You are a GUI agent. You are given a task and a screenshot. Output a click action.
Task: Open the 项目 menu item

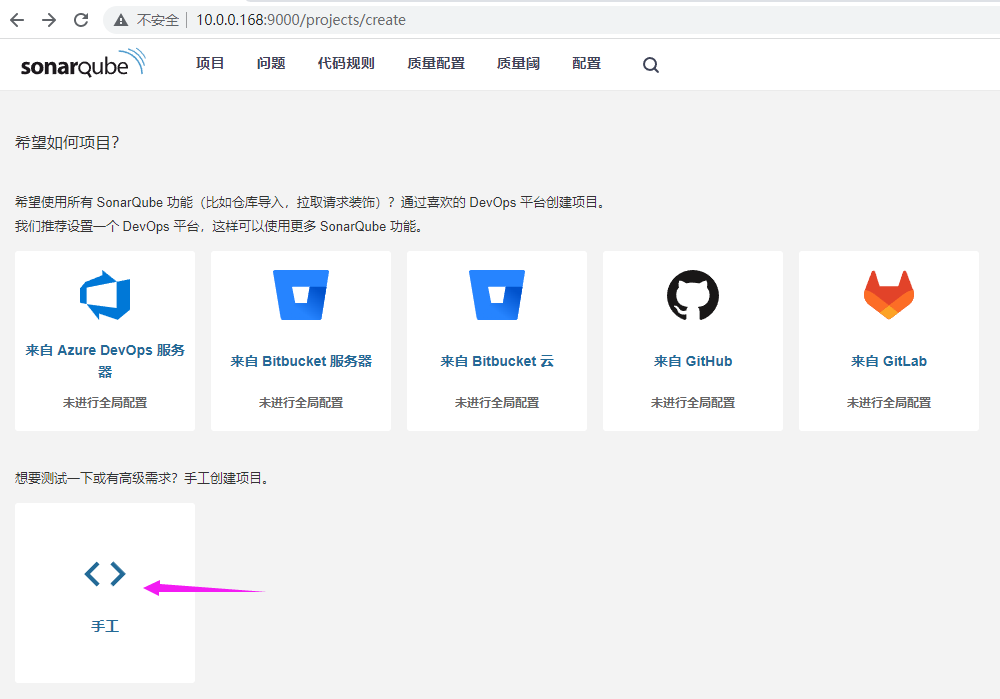coord(210,63)
